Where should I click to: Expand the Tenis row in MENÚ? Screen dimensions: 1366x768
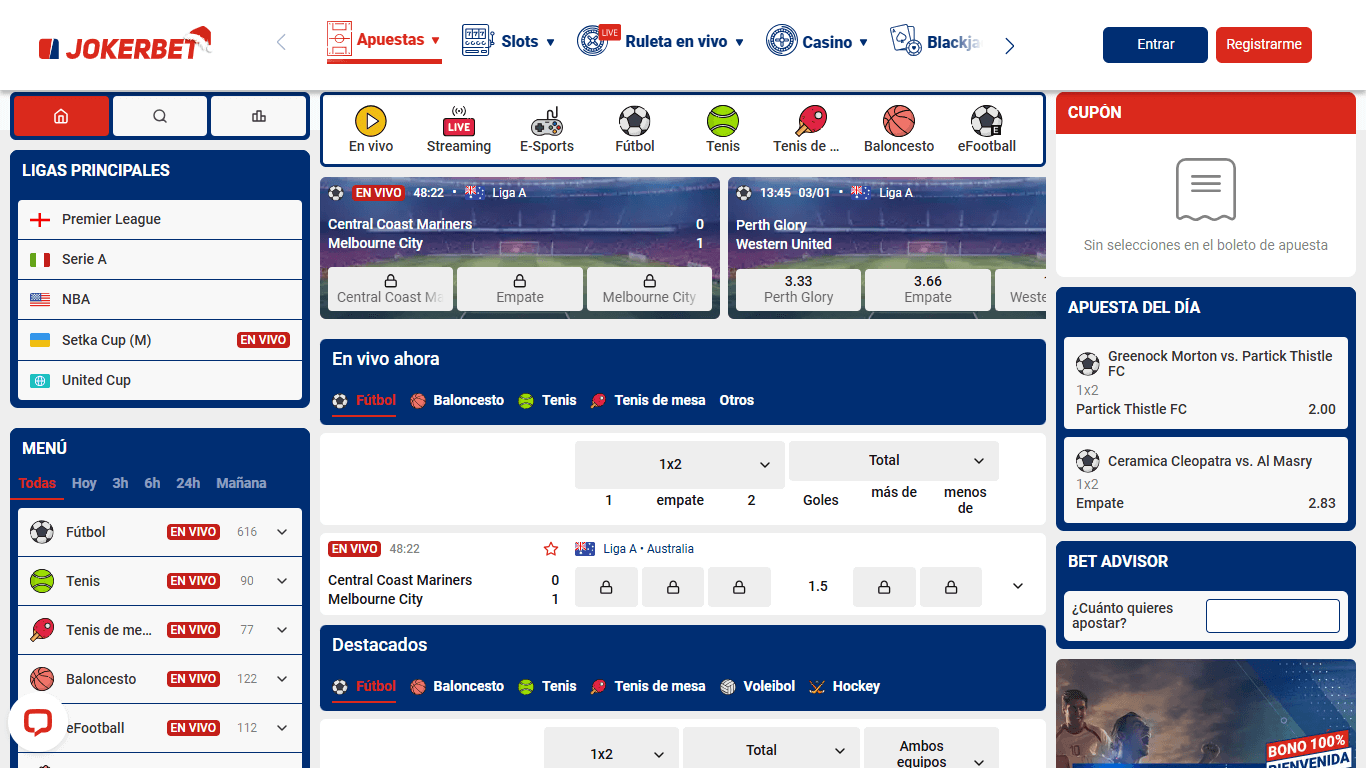coord(282,581)
